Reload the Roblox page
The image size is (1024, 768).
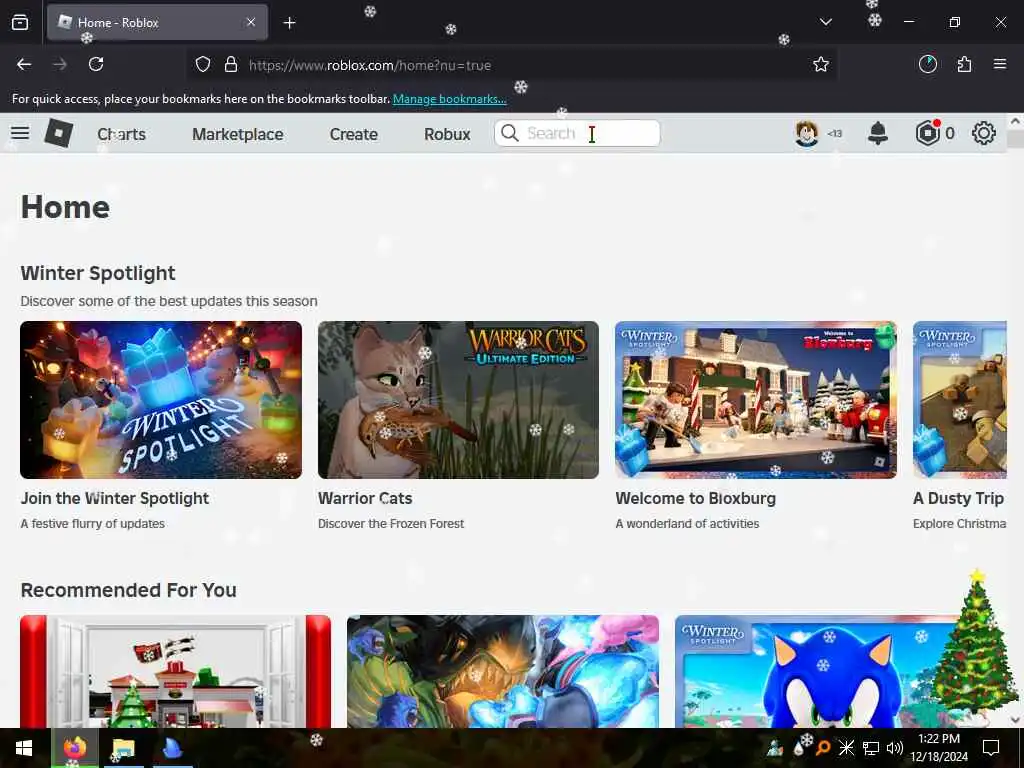tap(96, 64)
